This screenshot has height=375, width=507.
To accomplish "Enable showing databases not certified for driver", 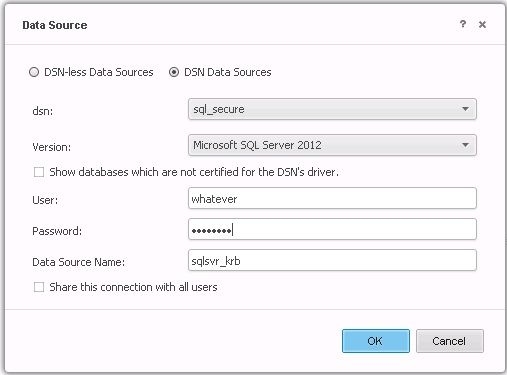I will [x=39, y=172].
